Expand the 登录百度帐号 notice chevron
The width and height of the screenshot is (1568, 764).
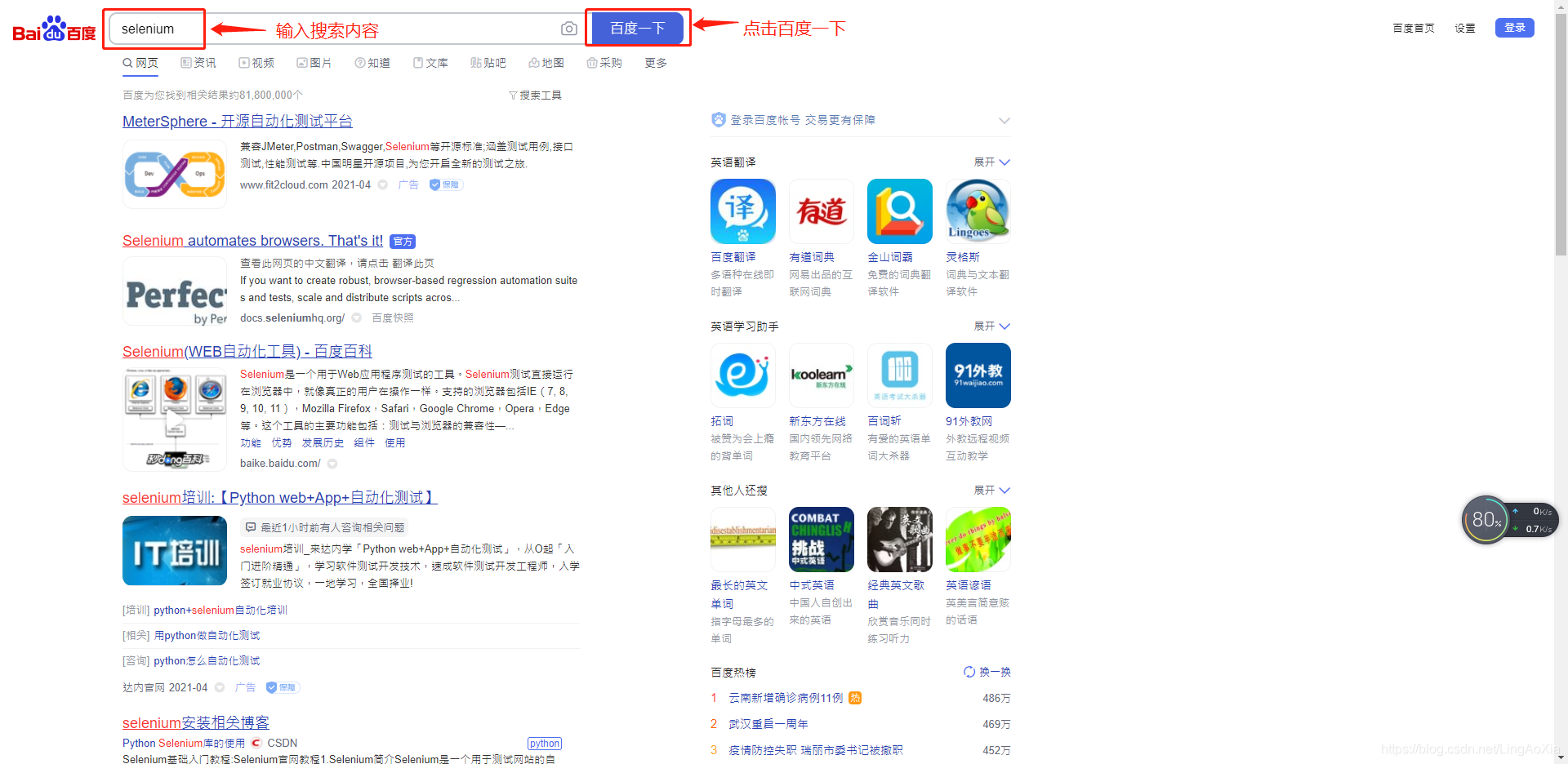pyautogui.click(x=1004, y=121)
